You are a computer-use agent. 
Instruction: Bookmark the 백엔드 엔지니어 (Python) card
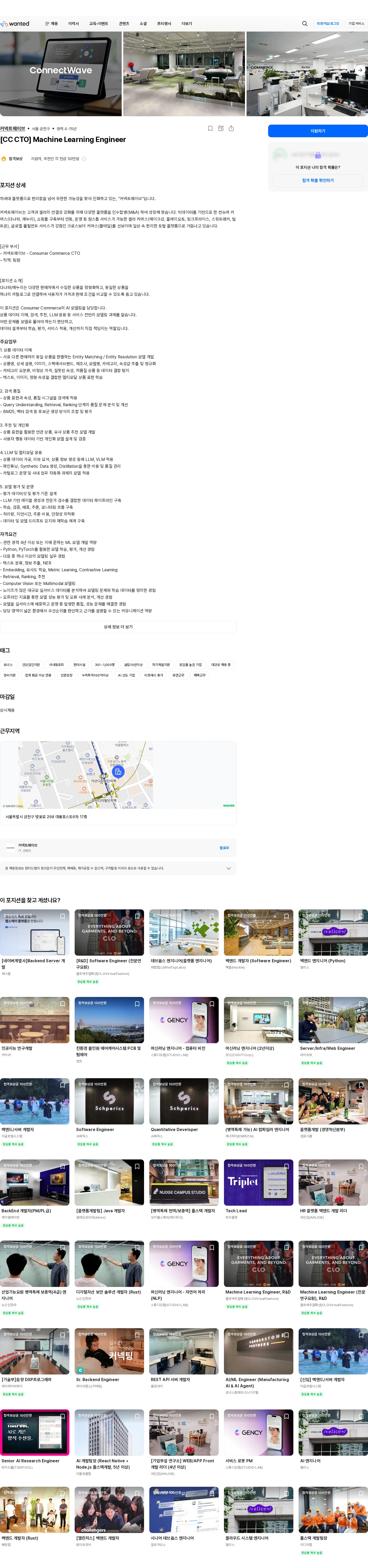click(x=361, y=916)
